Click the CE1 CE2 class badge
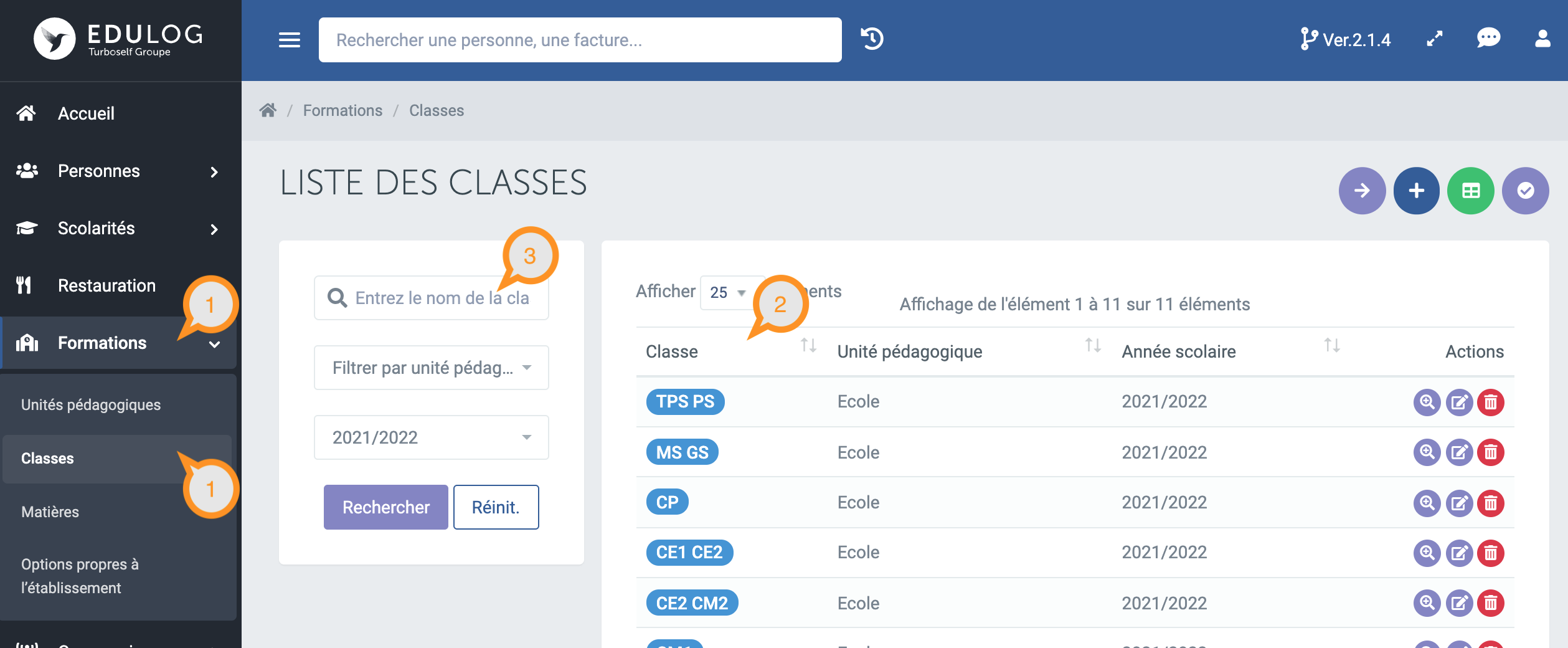The width and height of the screenshot is (1568, 648). click(689, 553)
